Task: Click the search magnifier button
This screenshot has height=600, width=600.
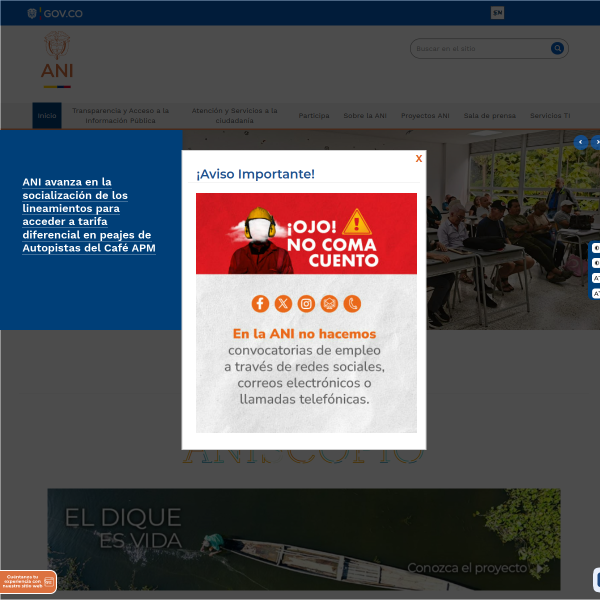Action: [557, 48]
